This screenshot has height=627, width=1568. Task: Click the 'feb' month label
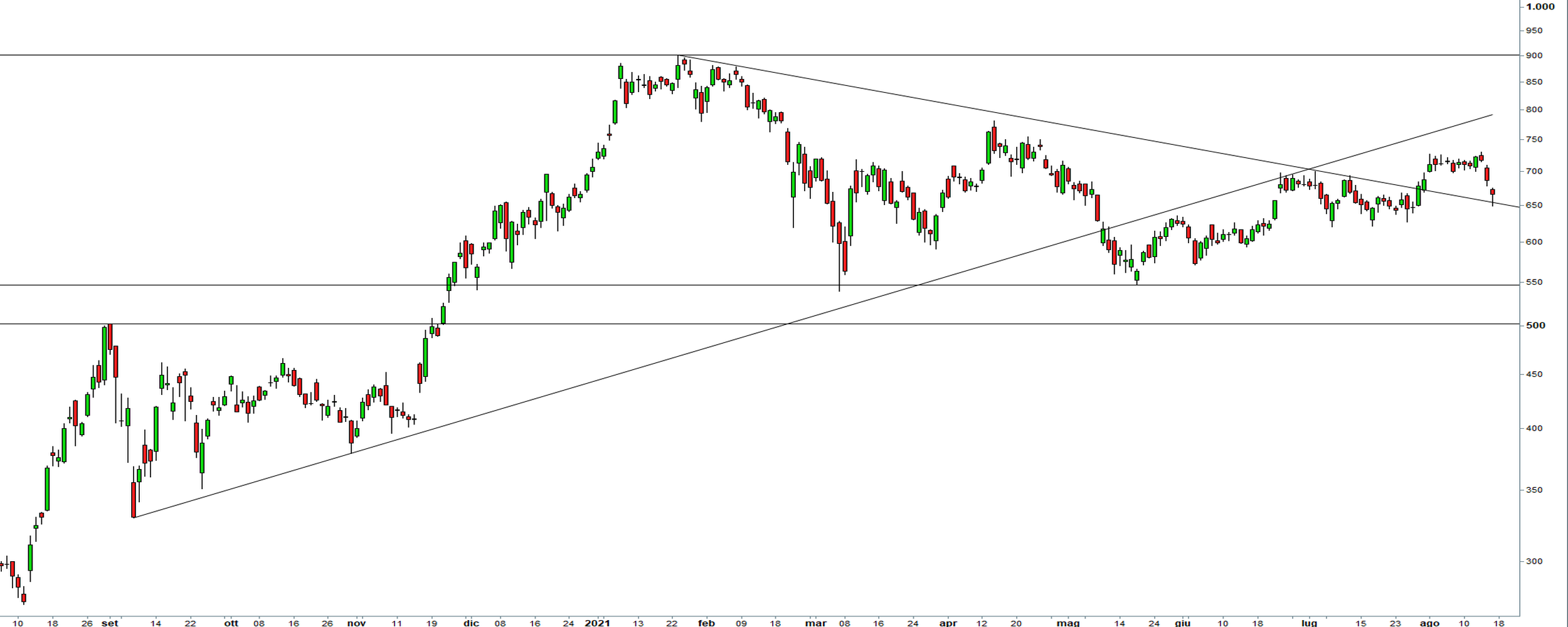[706, 623]
